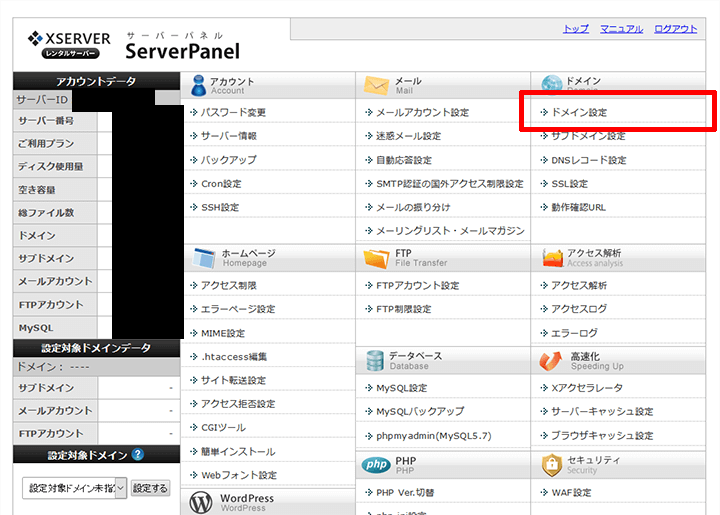Open サーバーキャッシュ設定
Screen dimensions: 720x515
point(602,412)
